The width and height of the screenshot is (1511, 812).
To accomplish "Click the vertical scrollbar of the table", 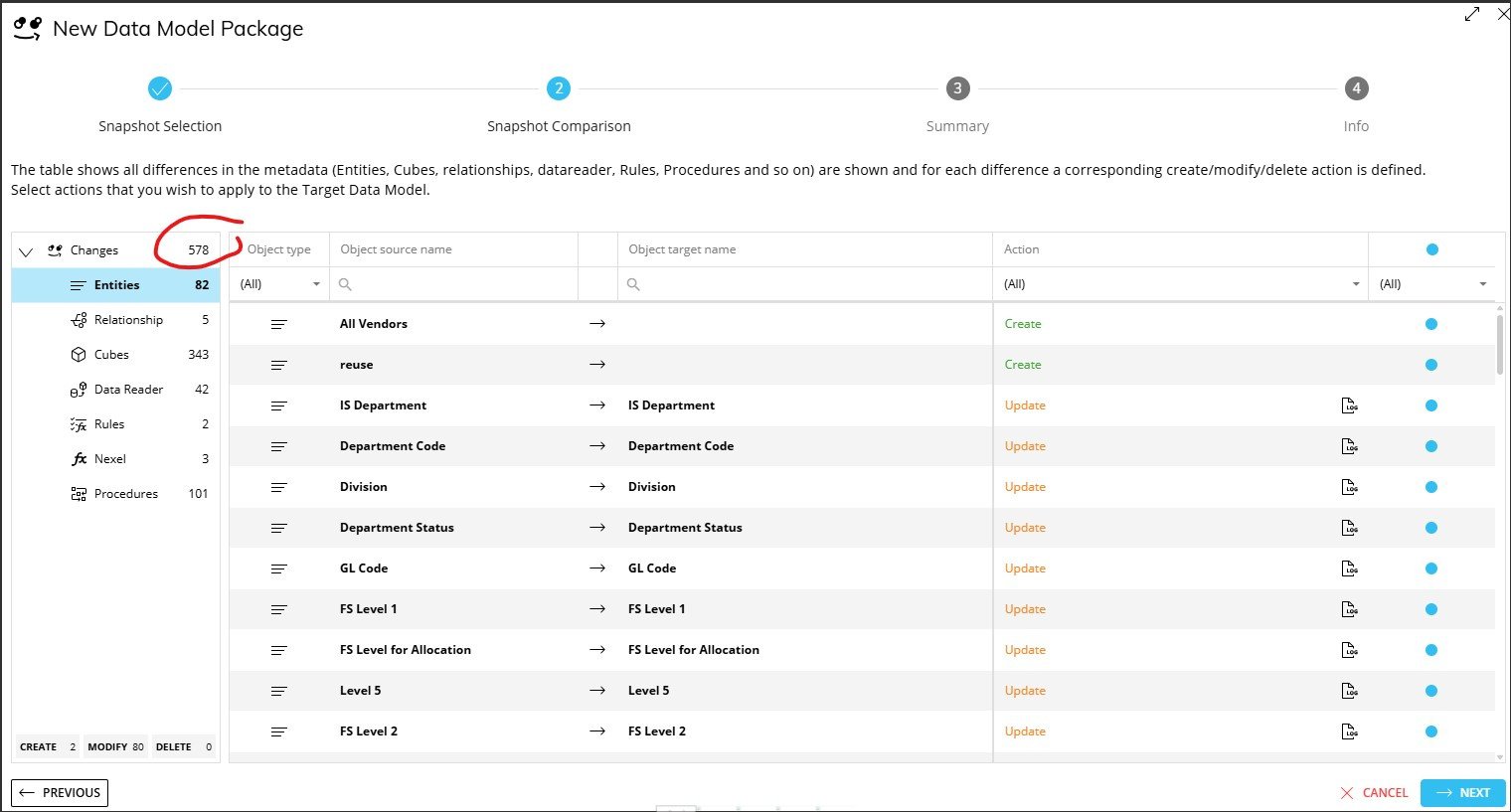I will [x=1500, y=343].
